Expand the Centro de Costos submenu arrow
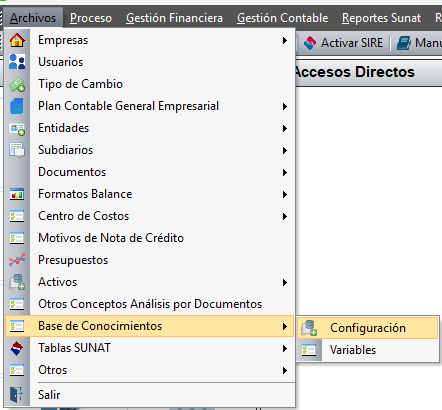The image size is (442, 410). pyautogui.click(x=285, y=216)
